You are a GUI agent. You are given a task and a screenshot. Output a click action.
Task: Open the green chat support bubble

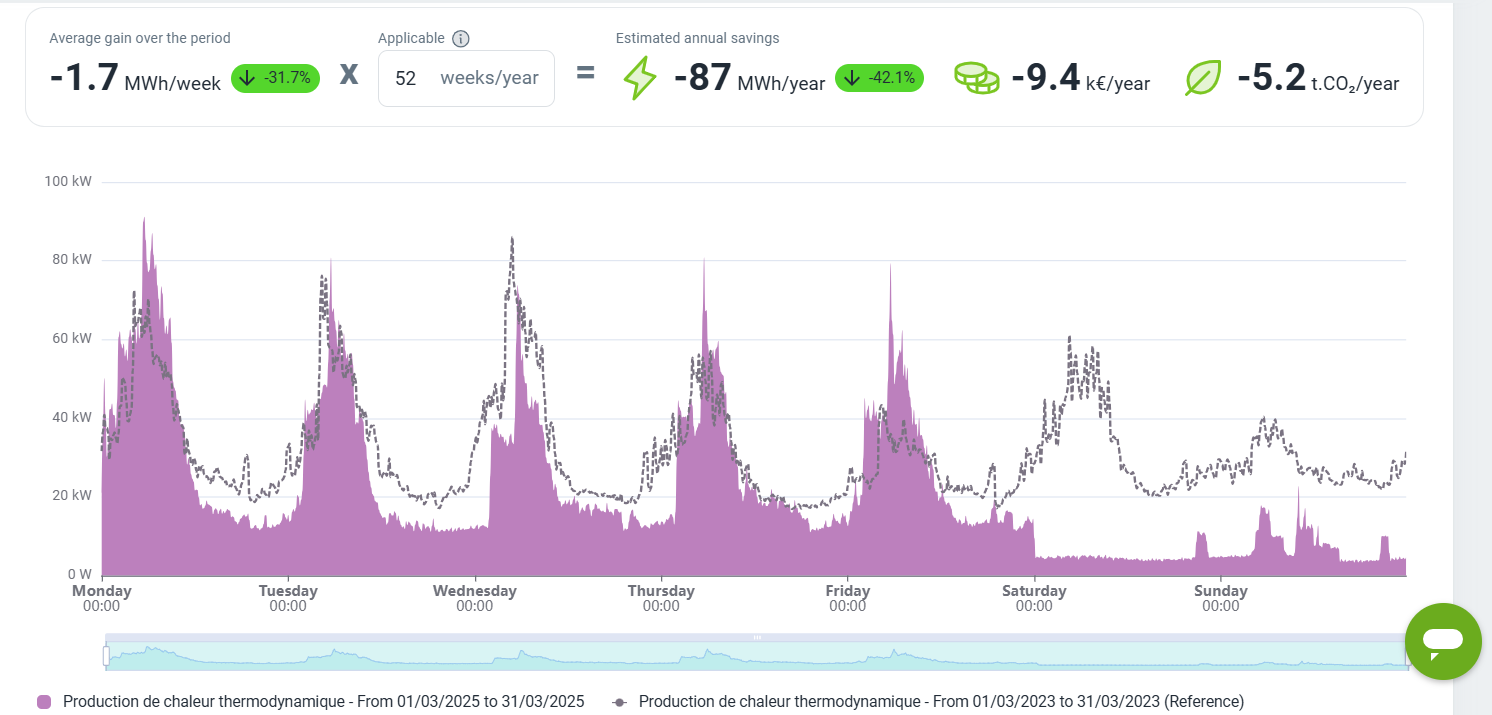[x=1443, y=641]
